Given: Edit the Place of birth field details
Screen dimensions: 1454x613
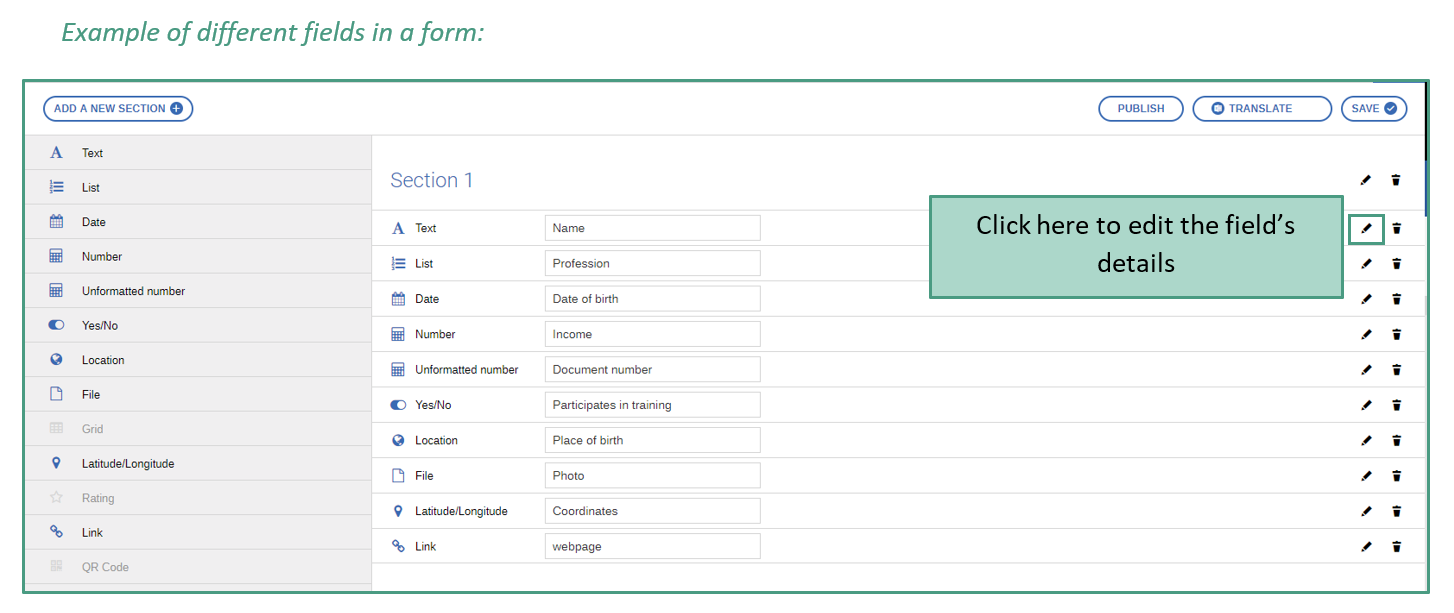Looking at the screenshot, I should click(x=1366, y=440).
